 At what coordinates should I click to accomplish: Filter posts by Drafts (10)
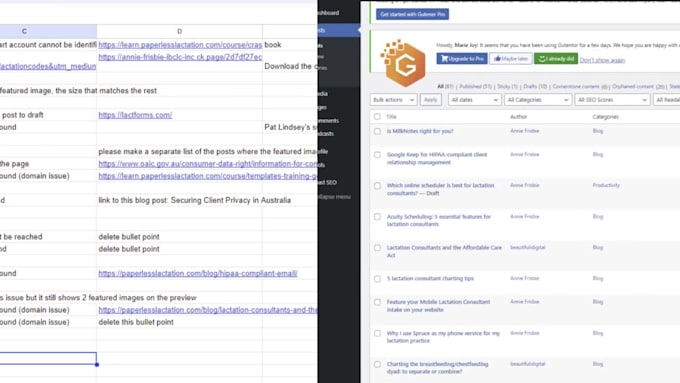535,86
